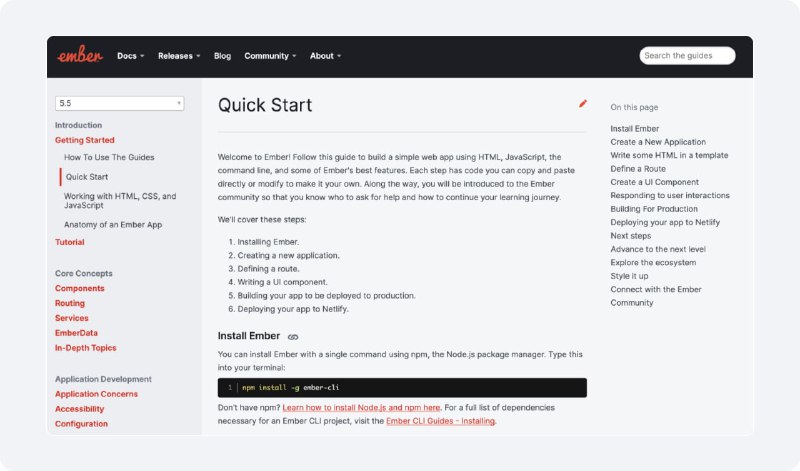The image size is (800, 471).
Task: Expand the Releases menu
Action: (x=179, y=56)
